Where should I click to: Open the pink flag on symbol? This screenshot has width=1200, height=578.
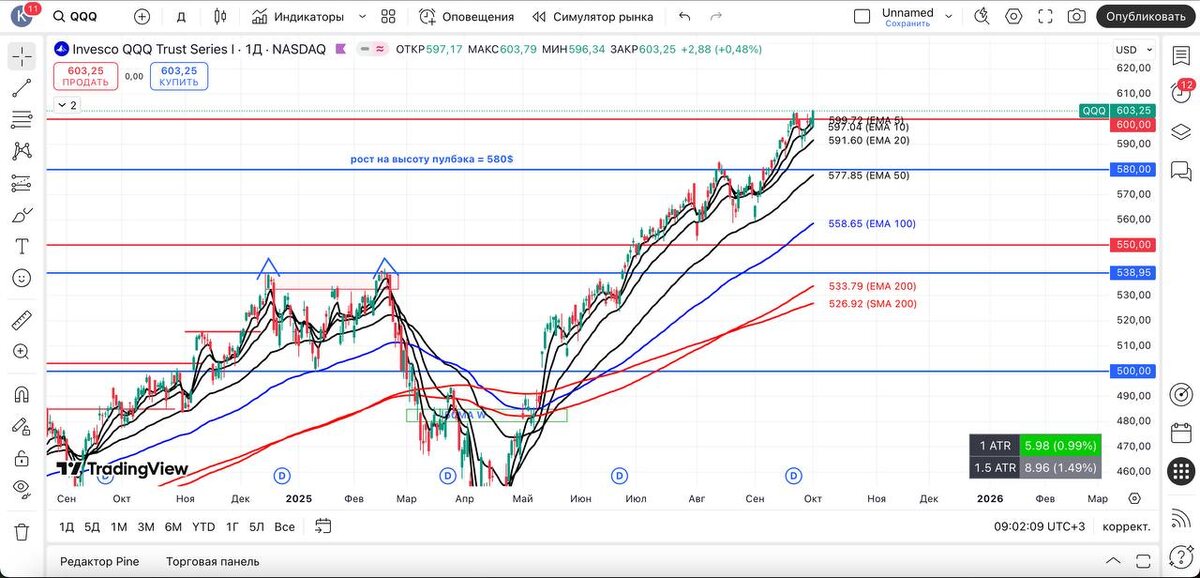click(x=342, y=49)
